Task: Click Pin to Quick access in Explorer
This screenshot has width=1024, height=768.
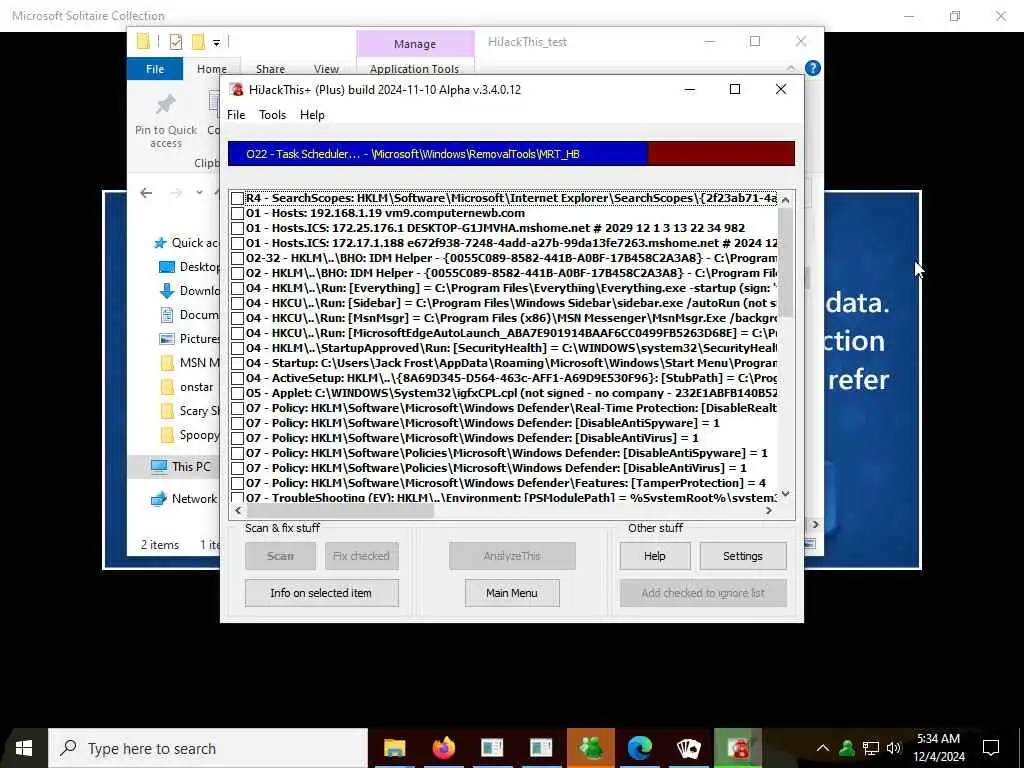Action: click(x=166, y=121)
